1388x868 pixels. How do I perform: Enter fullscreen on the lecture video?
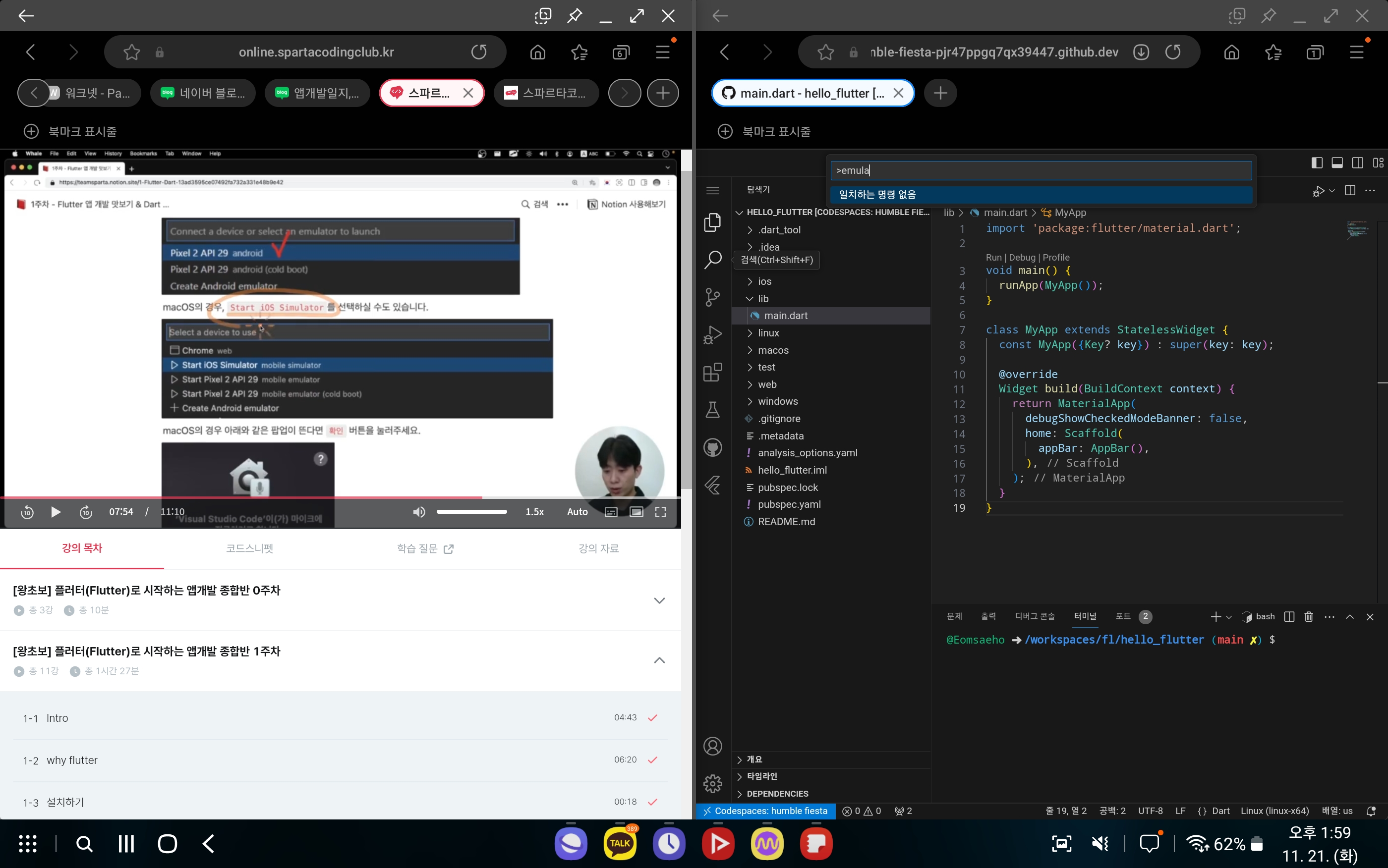pyautogui.click(x=660, y=512)
